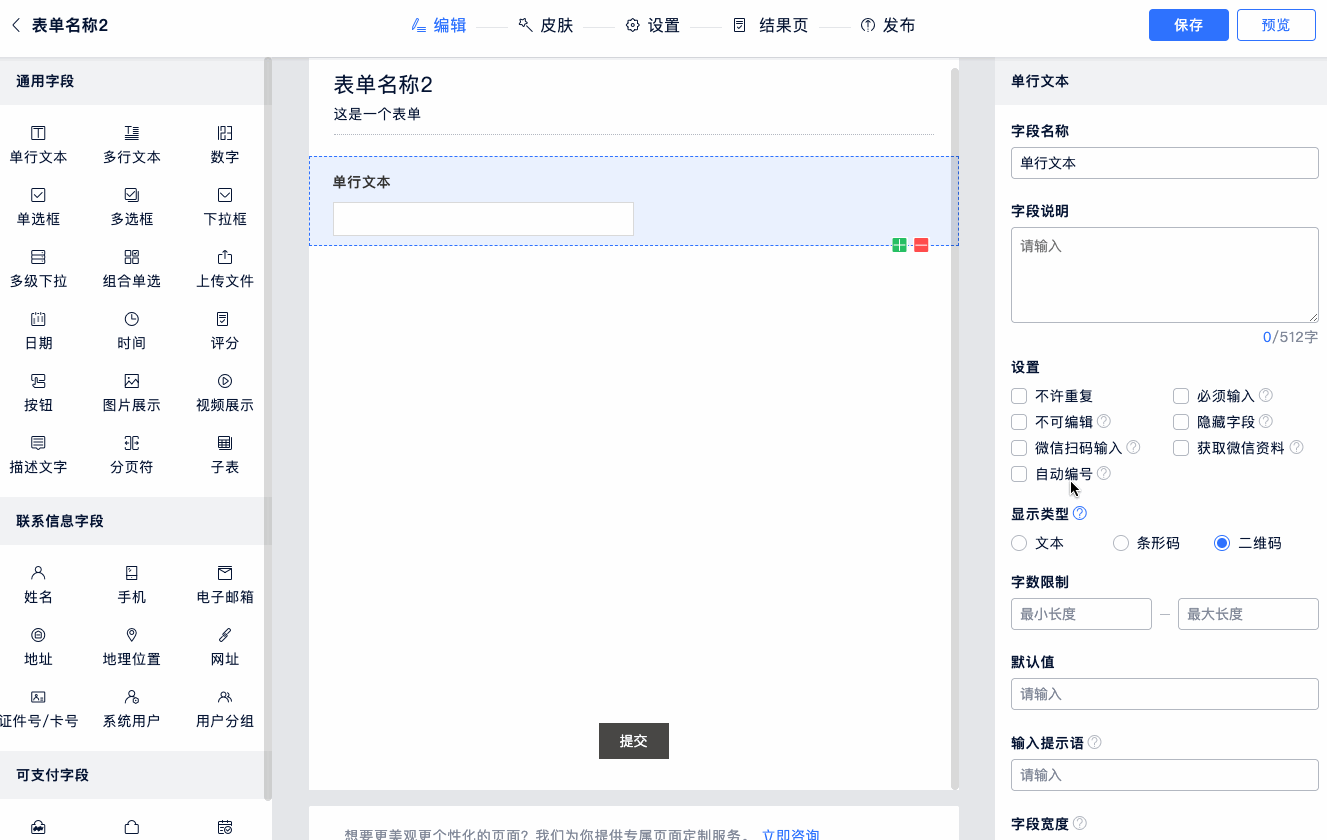Open the 立即咨询 link
Image resolution: width=1327 pixels, height=840 pixels.
[x=790, y=834]
